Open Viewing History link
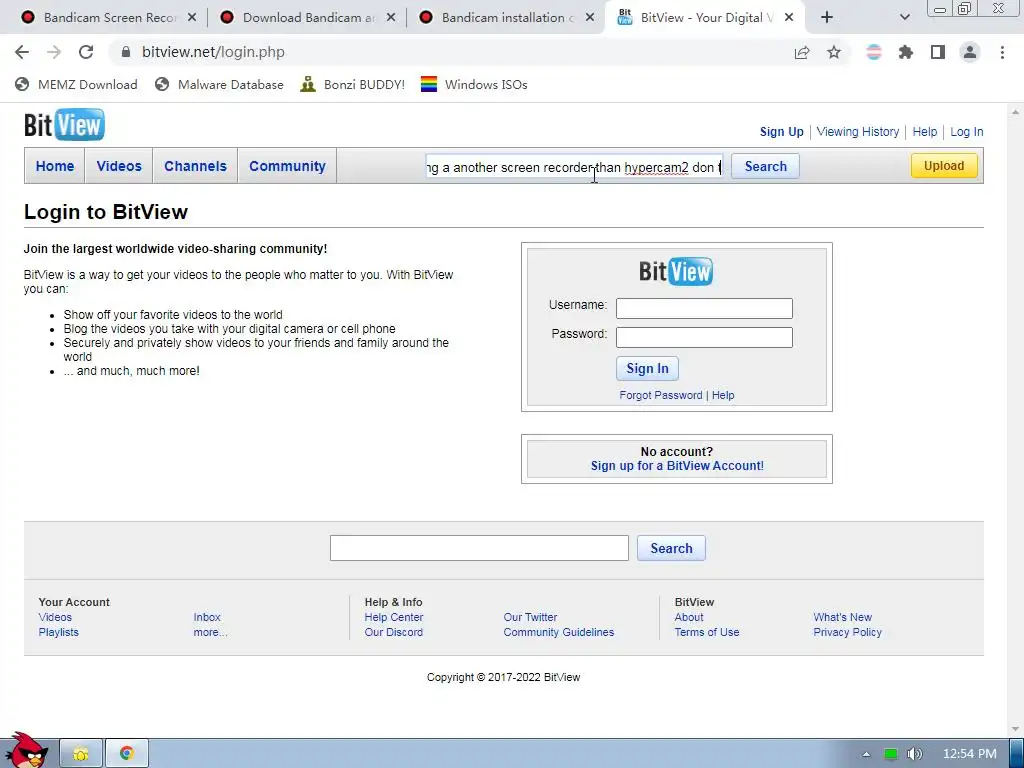 (857, 132)
